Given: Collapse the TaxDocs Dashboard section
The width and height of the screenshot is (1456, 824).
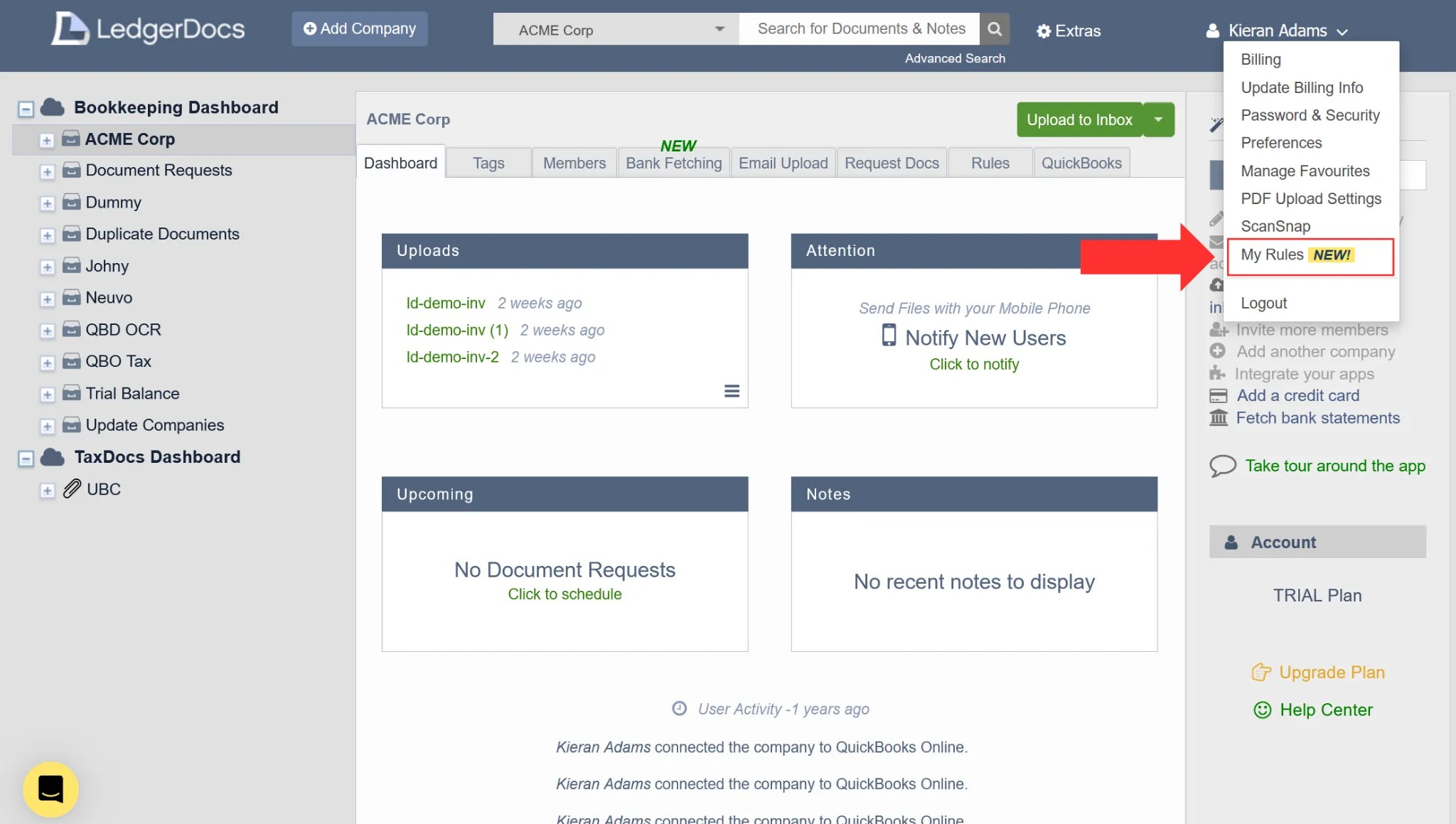Looking at the screenshot, I should tap(26, 458).
